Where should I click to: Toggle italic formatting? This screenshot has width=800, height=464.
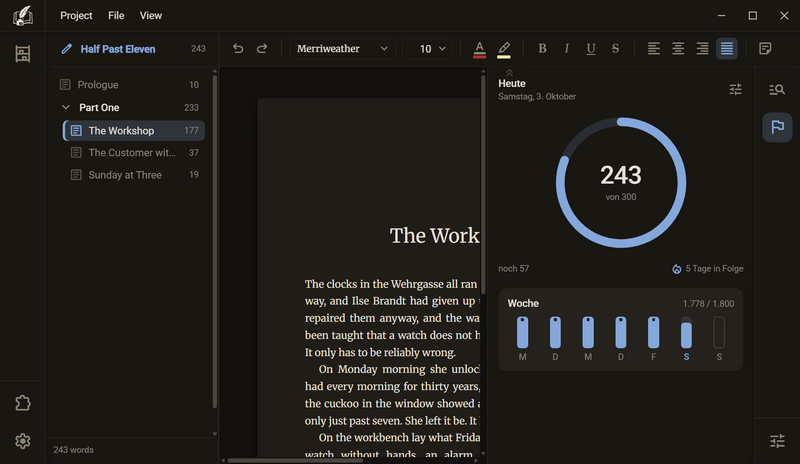(566, 48)
